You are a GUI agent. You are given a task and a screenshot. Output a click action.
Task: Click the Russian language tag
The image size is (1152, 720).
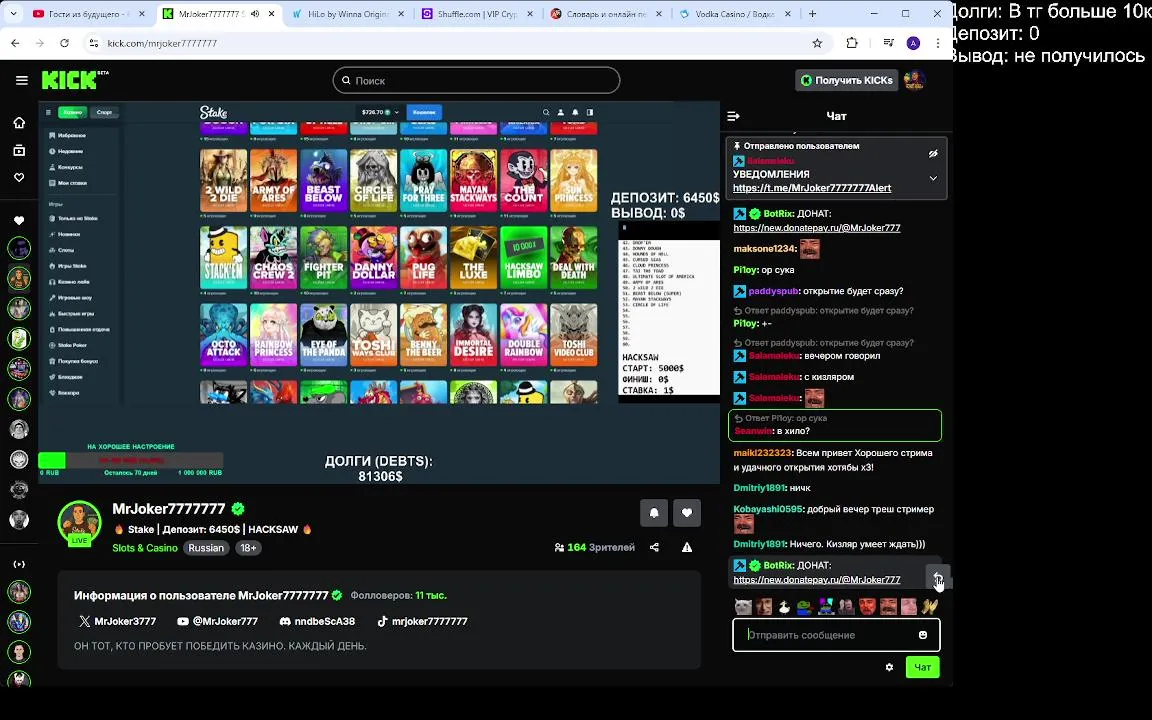pos(206,548)
